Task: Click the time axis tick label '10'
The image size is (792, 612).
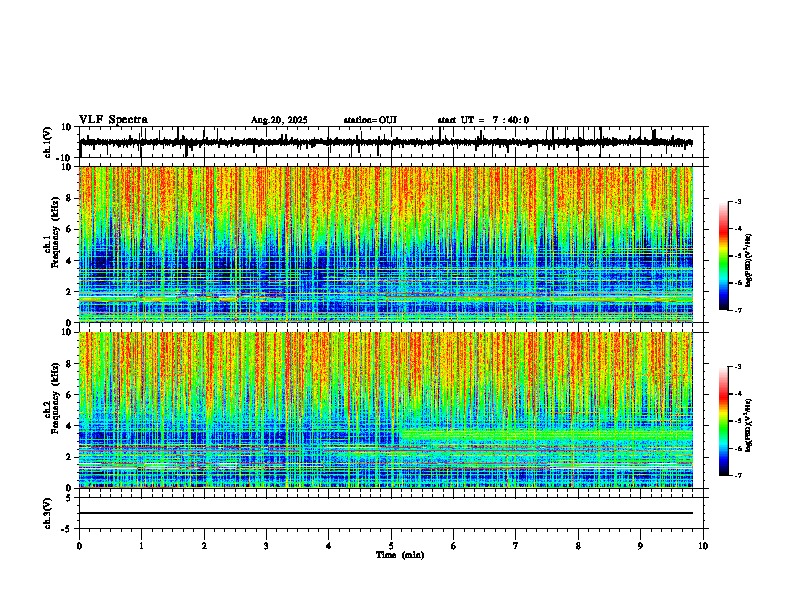Action: [x=703, y=545]
